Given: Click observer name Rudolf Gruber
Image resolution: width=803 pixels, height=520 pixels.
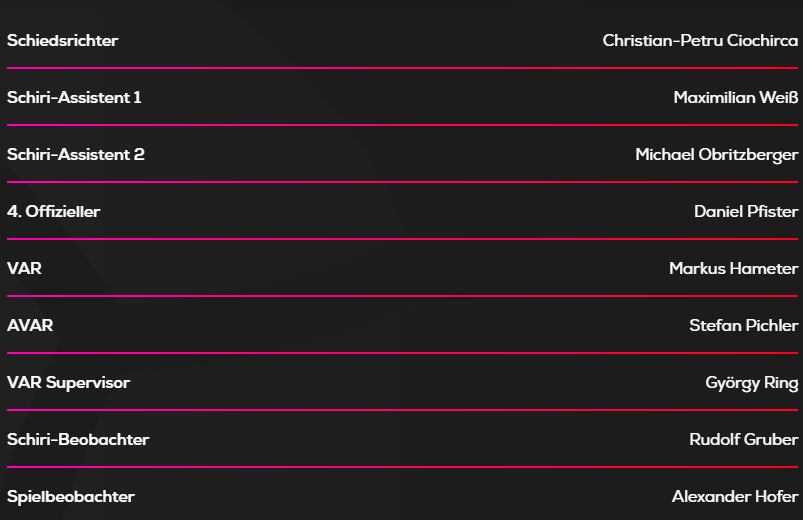Looking at the screenshot, I should point(744,440).
